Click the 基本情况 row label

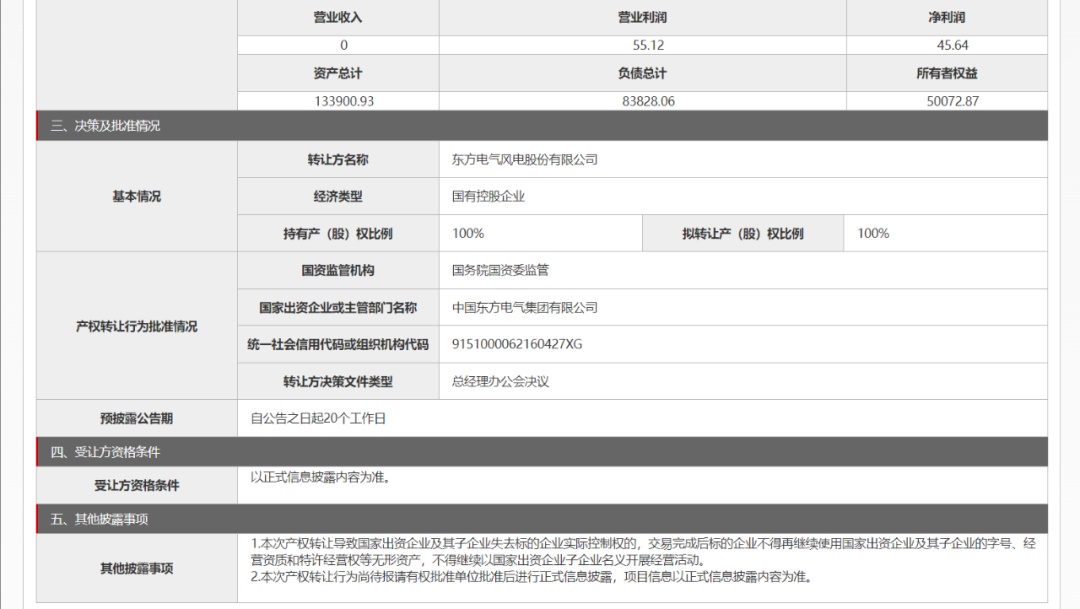[x=136, y=197]
